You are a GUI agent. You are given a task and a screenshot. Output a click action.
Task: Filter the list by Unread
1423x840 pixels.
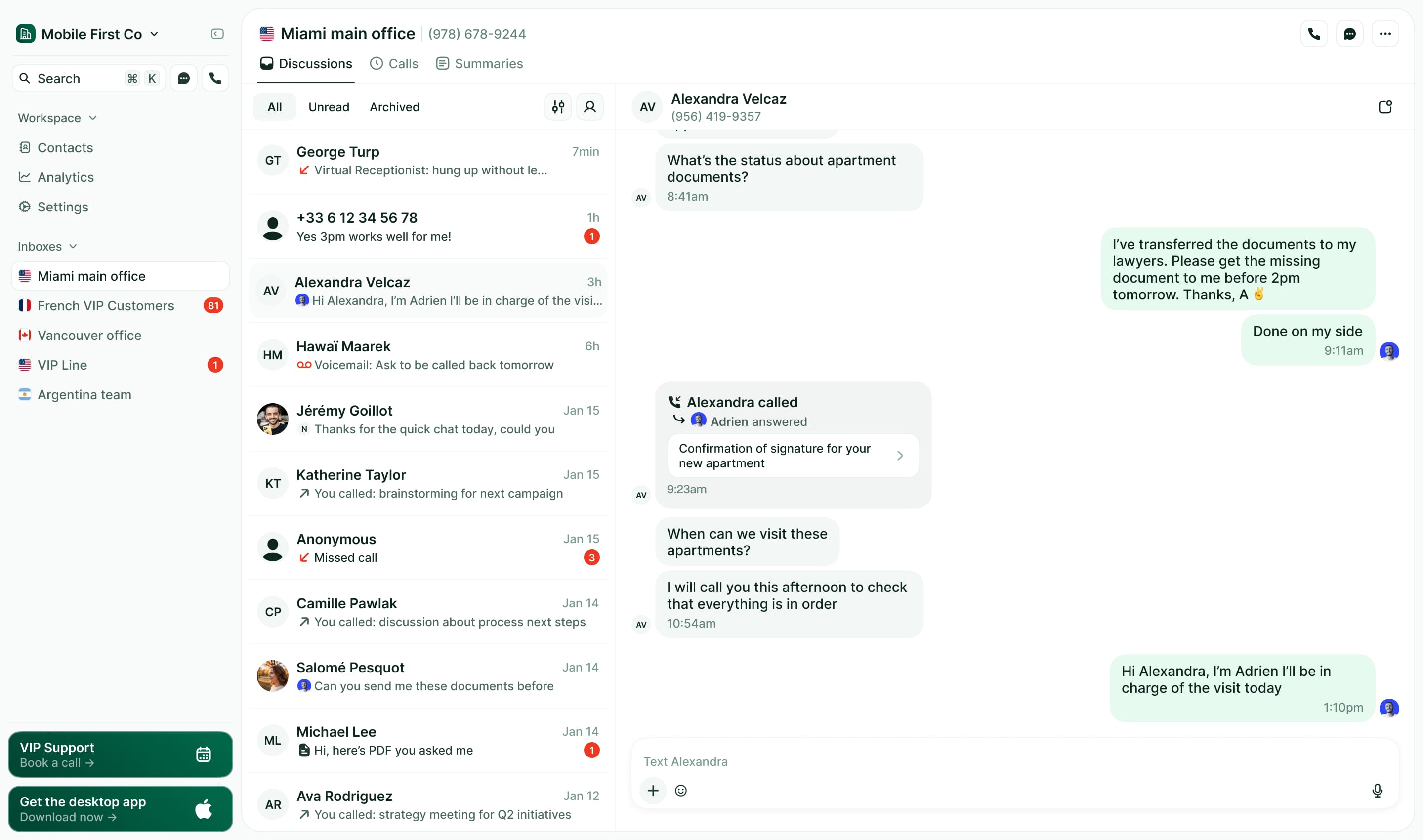(x=328, y=106)
